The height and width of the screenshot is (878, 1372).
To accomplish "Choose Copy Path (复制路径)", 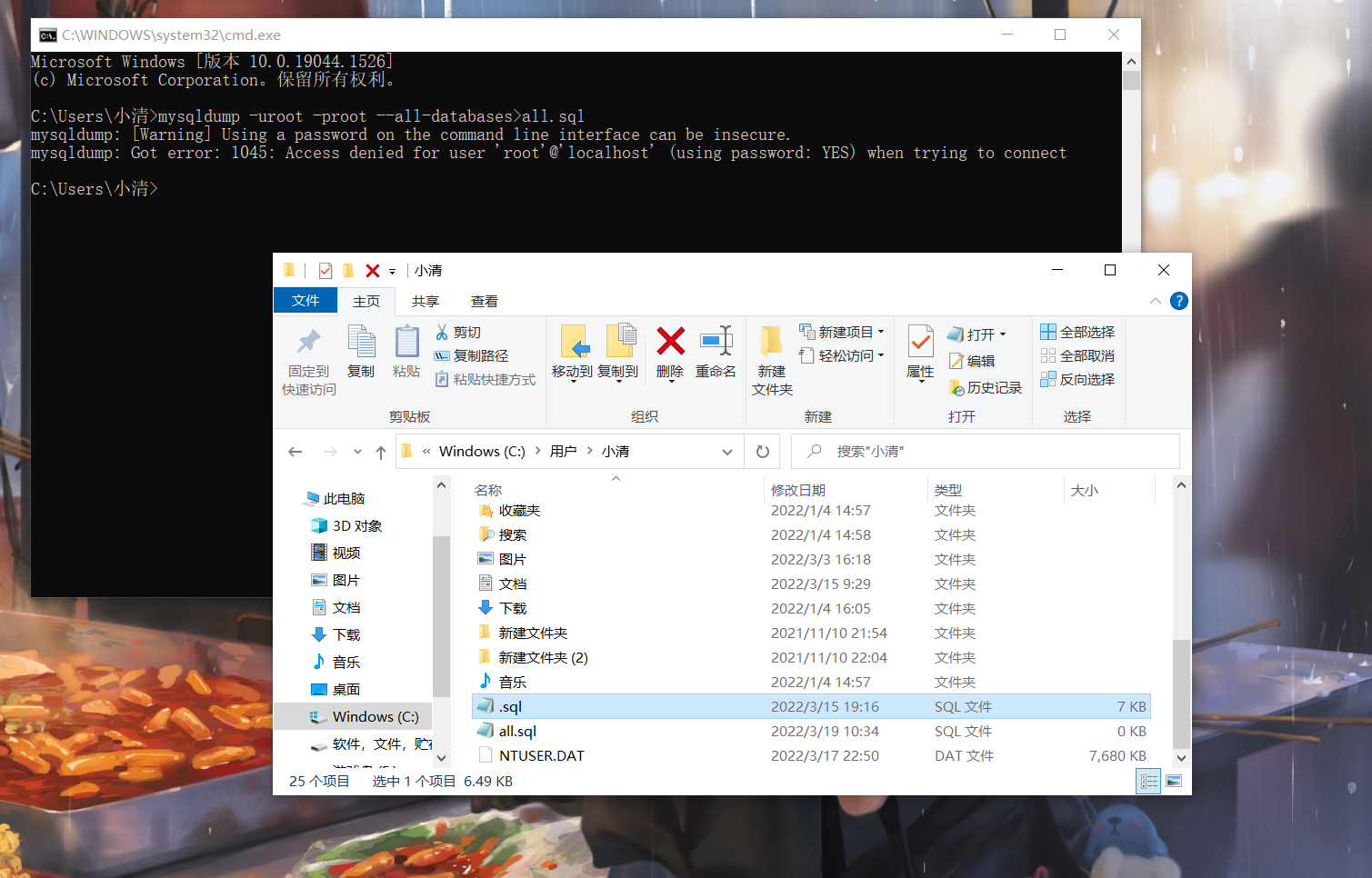I will click(471, 356).
